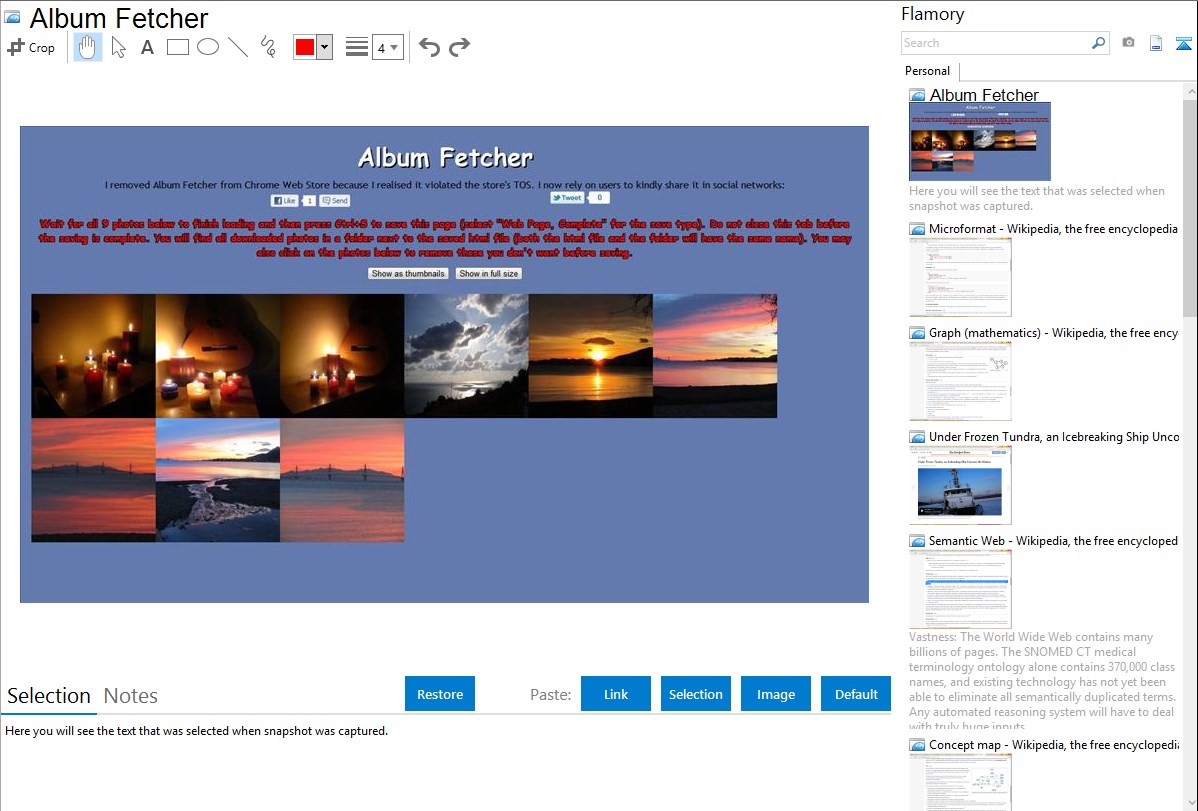Click into the Flamory search field

point(996,43)
